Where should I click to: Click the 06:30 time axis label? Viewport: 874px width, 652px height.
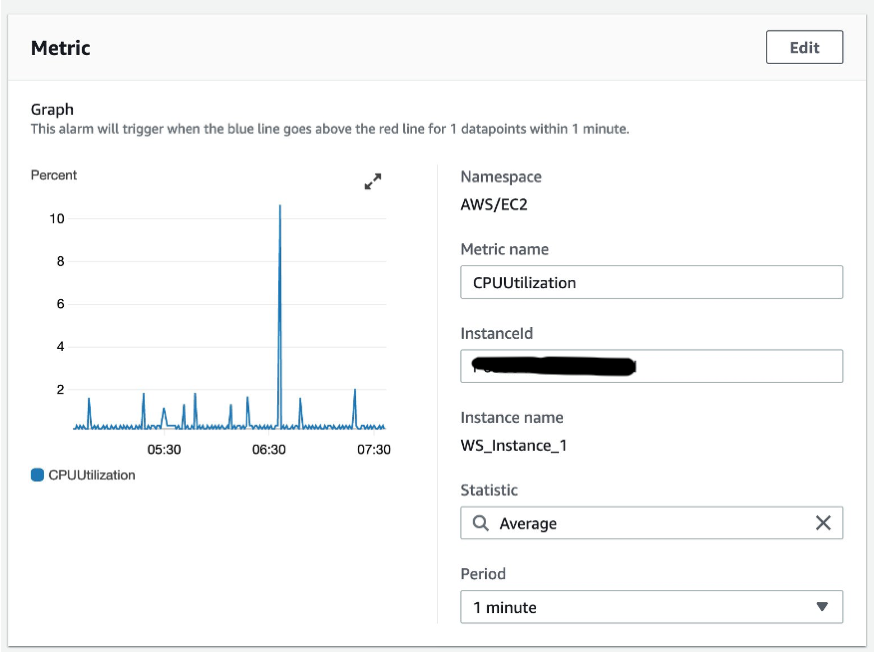[269, 449]
